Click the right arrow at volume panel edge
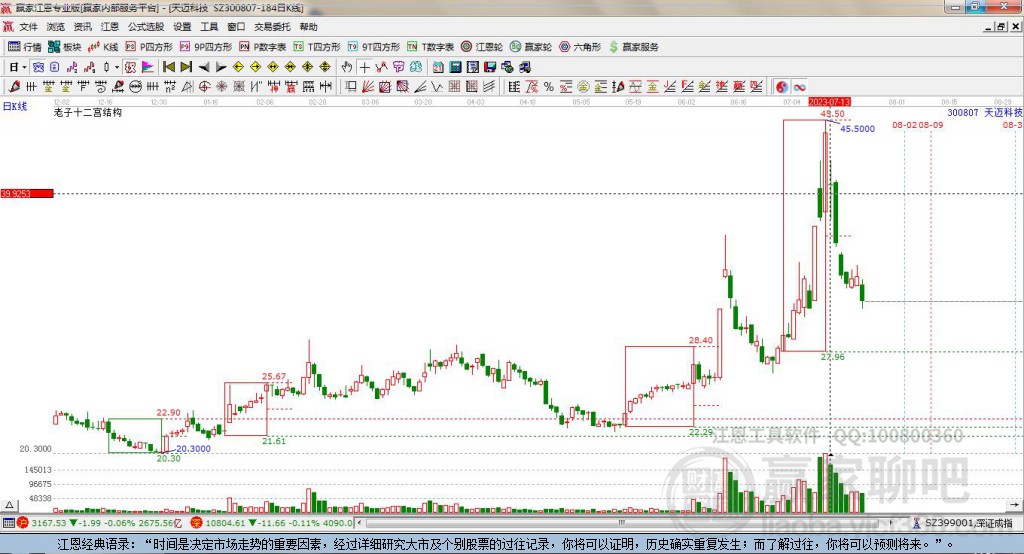Image resolution: width=1024 pixels, height=554 pixels. coord(1014,504)
